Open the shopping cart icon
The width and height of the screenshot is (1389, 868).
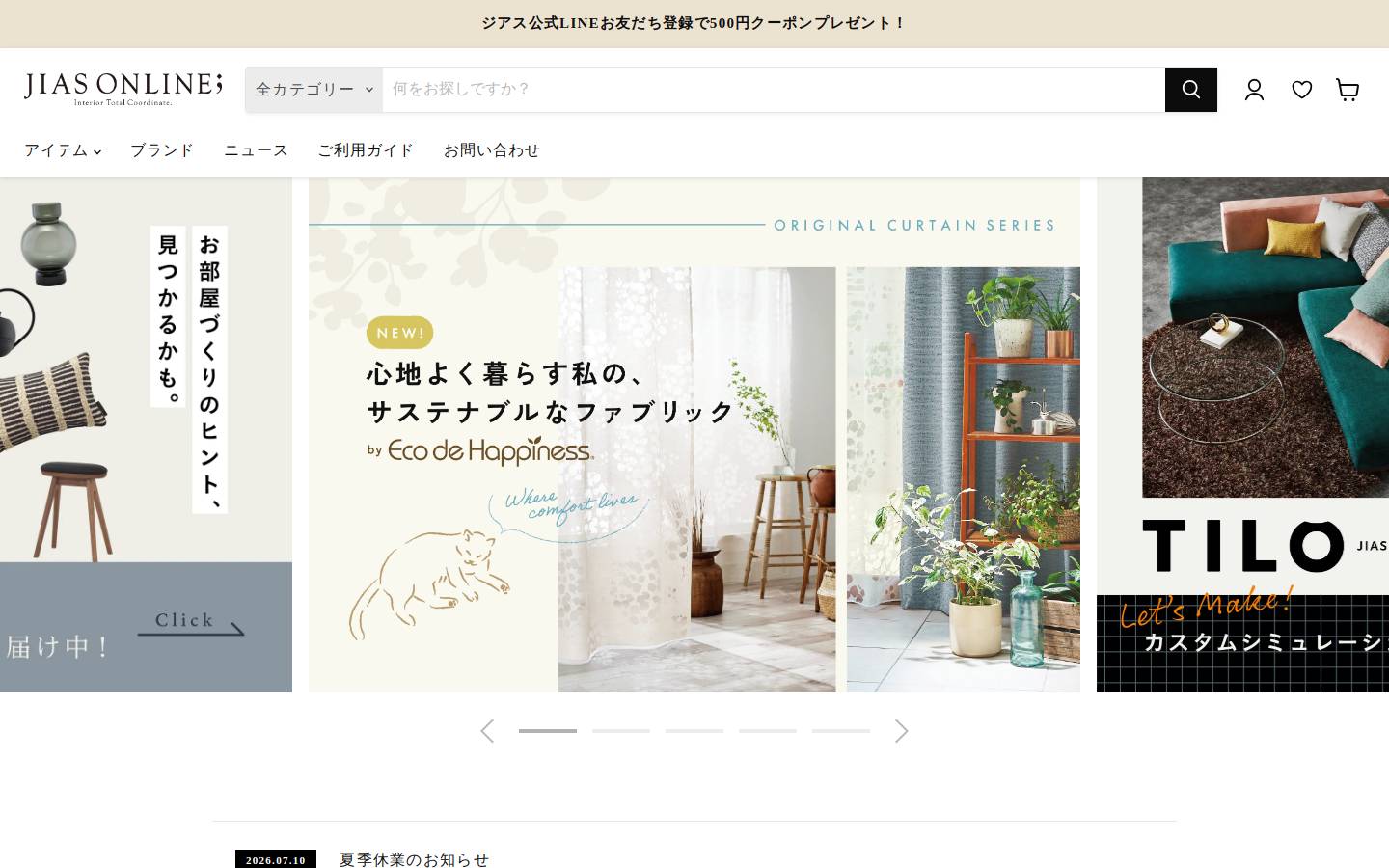click(x=1348, y=90)
